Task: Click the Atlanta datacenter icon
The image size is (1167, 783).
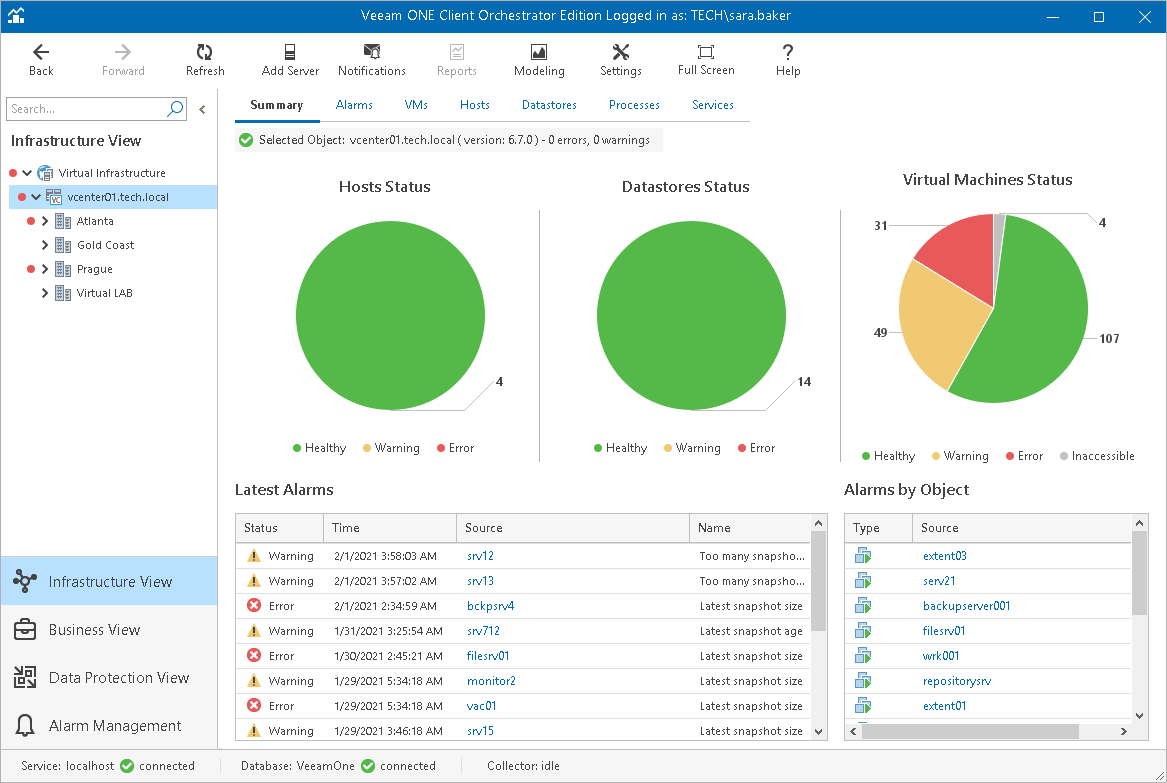Action: coord(63,221)
